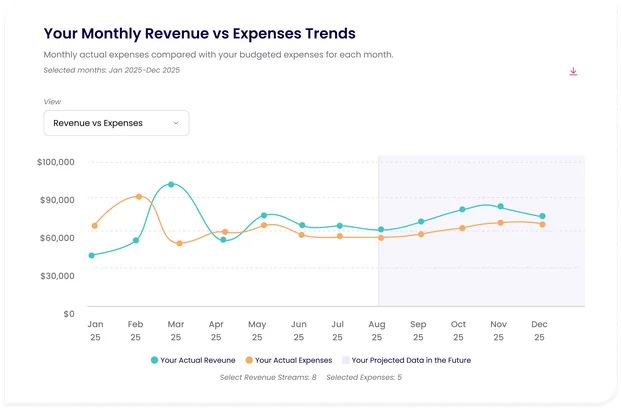Select the Mar 25 expenses data point
Viewport: 622px width, 410px height.
tap(180, 243)
